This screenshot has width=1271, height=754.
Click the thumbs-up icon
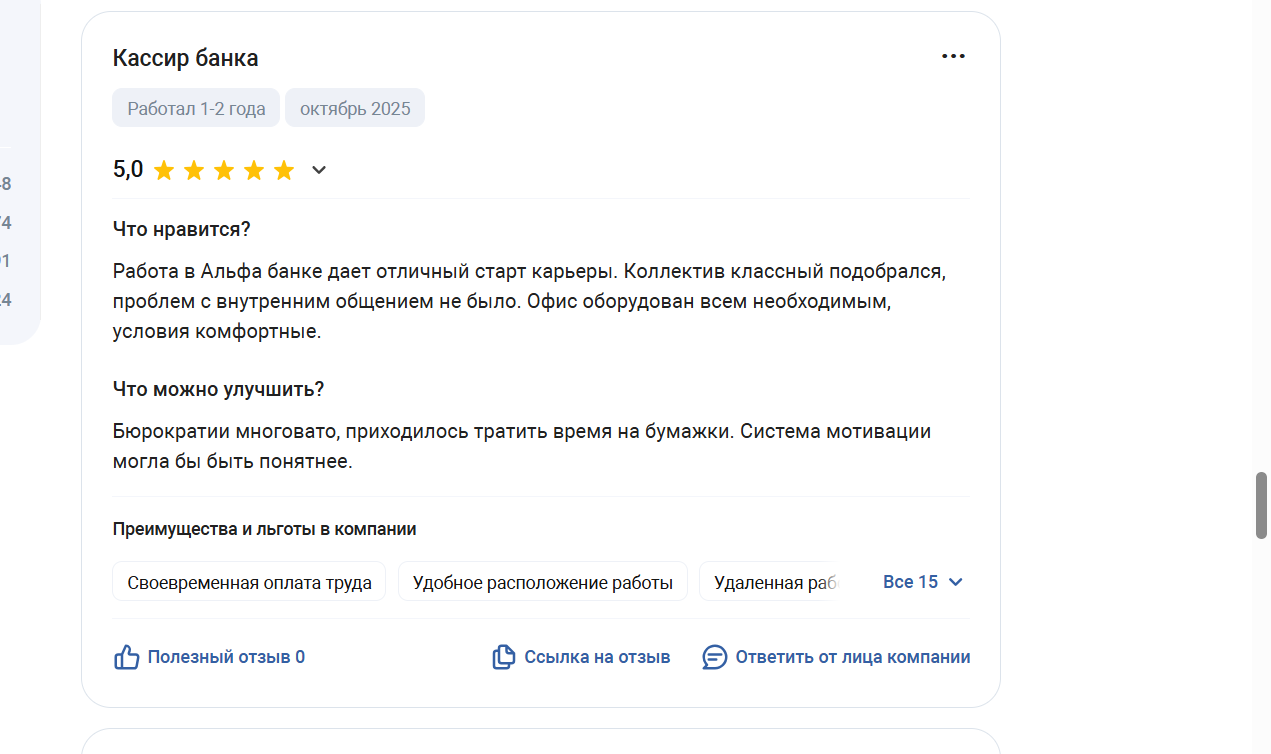127,657
